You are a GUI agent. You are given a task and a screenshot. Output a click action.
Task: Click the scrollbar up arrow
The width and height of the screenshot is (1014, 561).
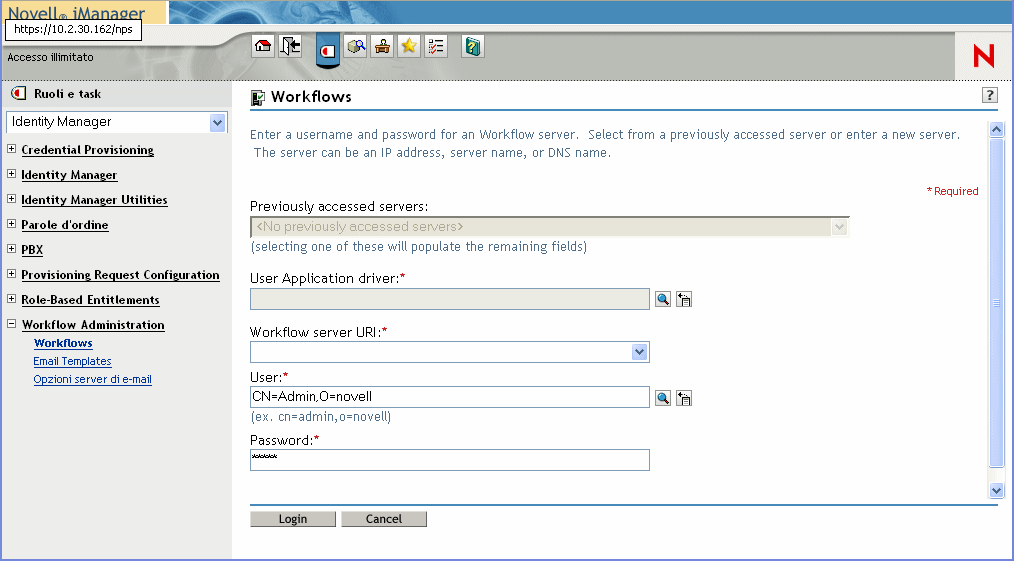click(x=997, y=129)
